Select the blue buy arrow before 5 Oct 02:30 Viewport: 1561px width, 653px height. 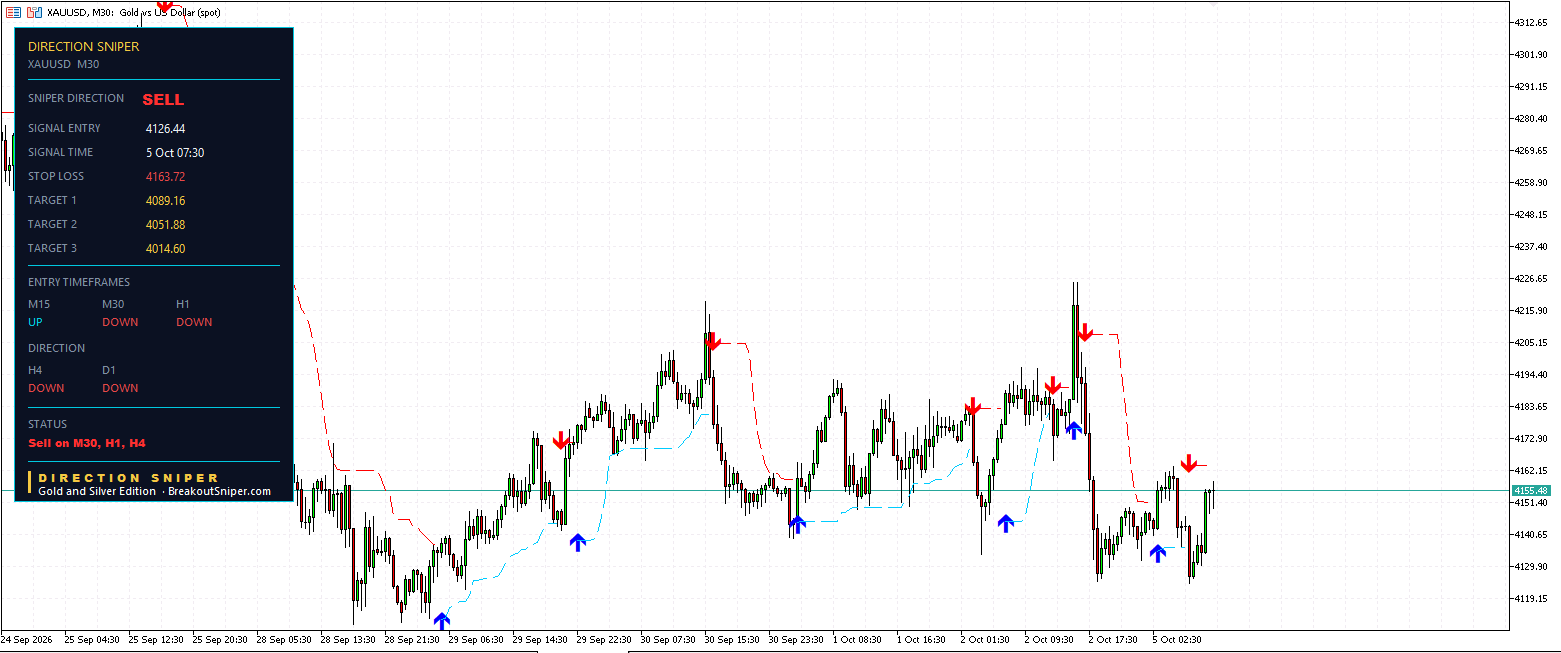(x=1158, y=553)
